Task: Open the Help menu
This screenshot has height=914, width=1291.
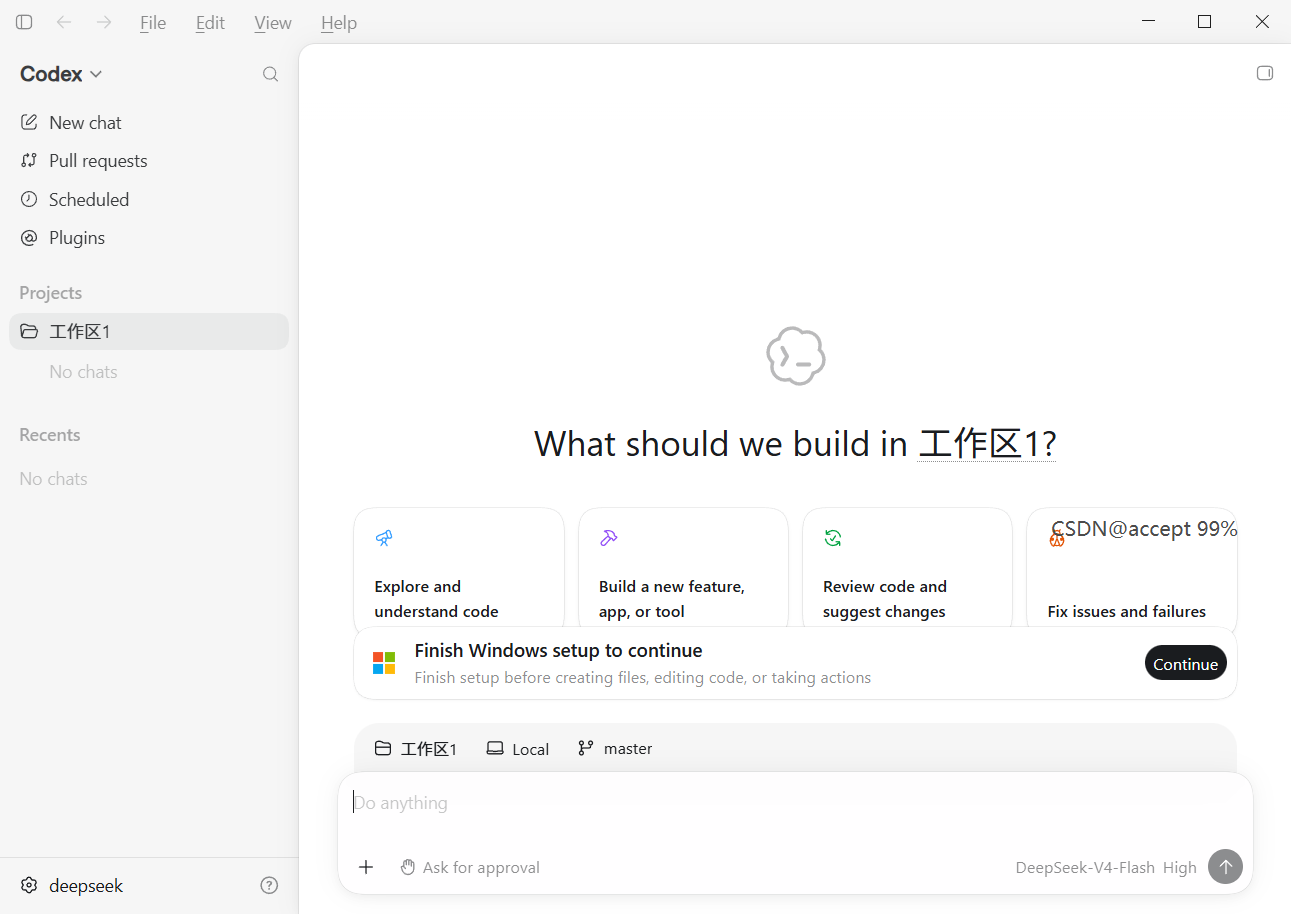Action: [x=339, y=22]
